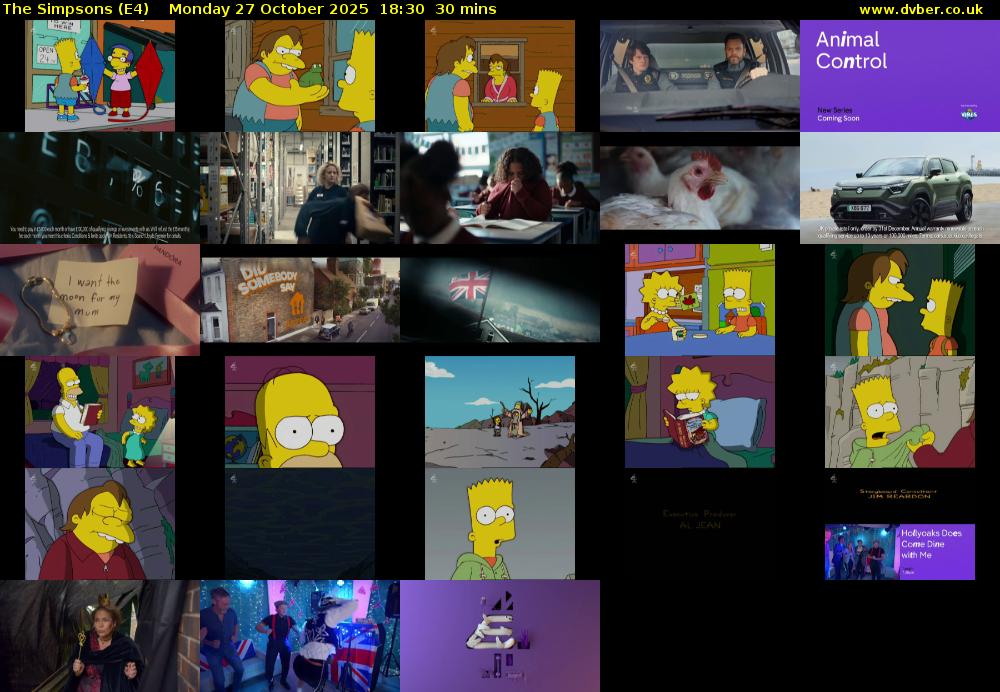
Task: Open the Union Jack flag scene thumbnail
Action: pos(498,297)
